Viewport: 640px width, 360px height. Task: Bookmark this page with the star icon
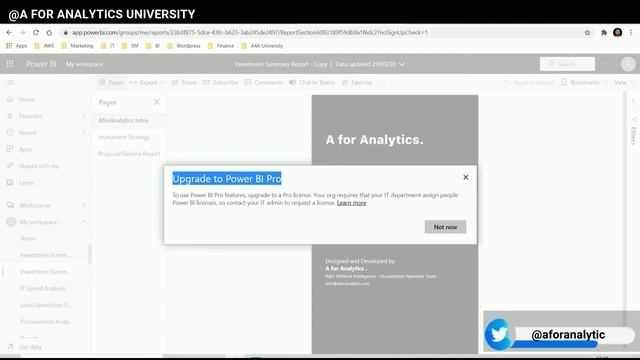tap(587, 33)
